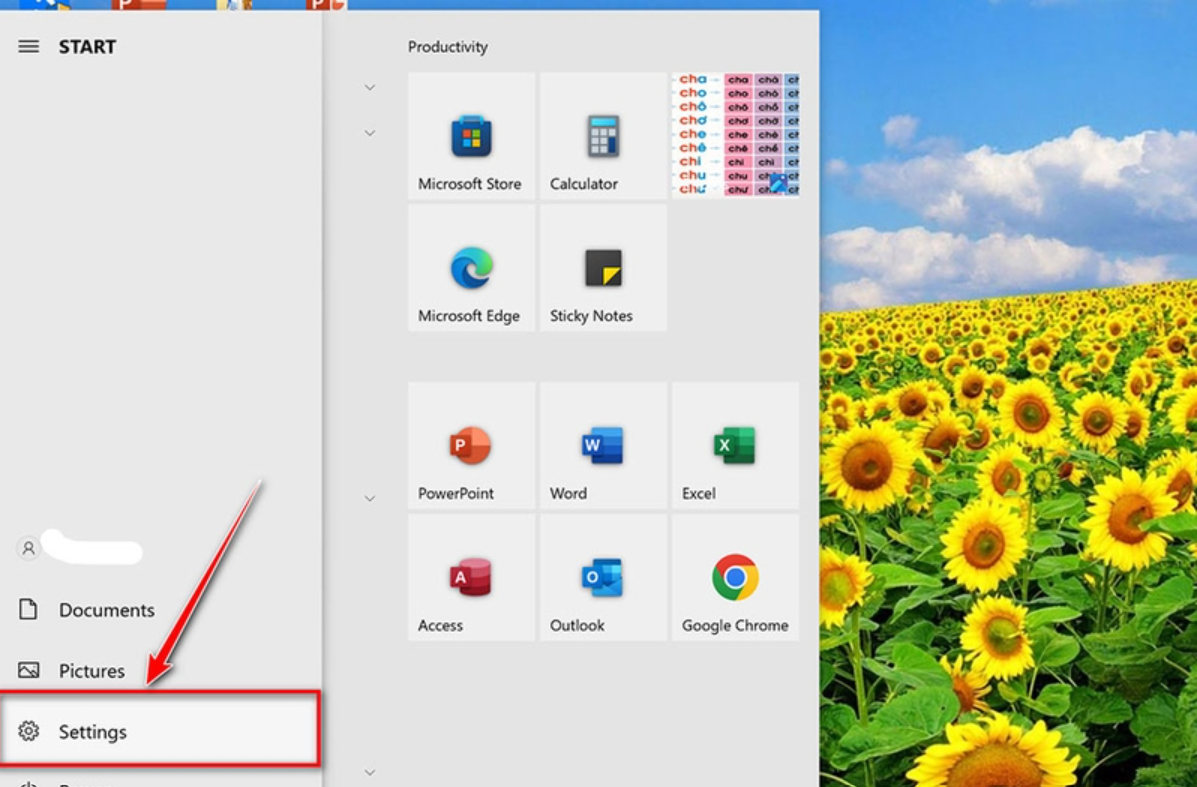This screenshot has width=1197, height=787.
Task: Launch the Word tile
Action: 603,446
